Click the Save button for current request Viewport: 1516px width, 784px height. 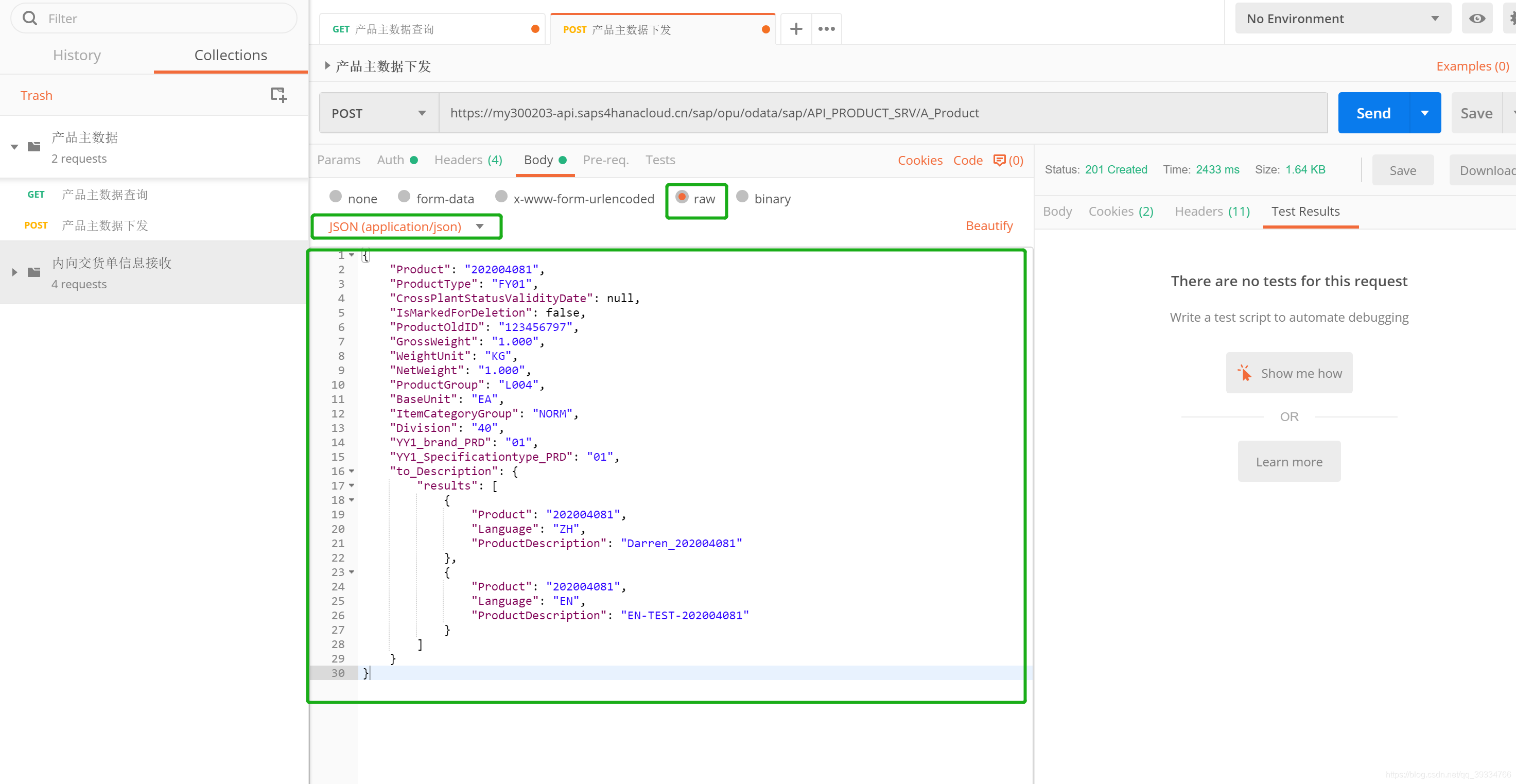1476,112
